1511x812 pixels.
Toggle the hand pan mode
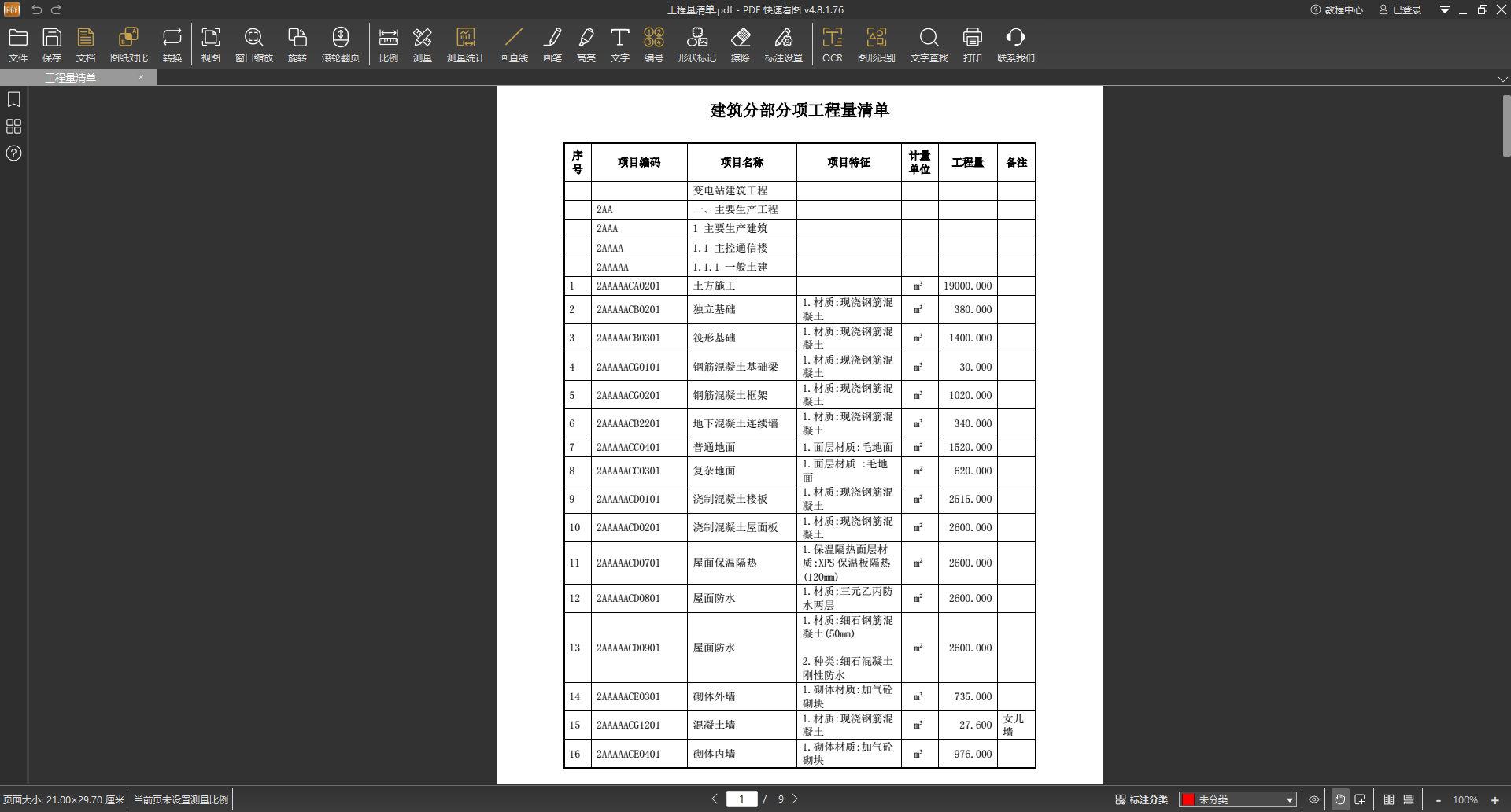coord(1339,799)
